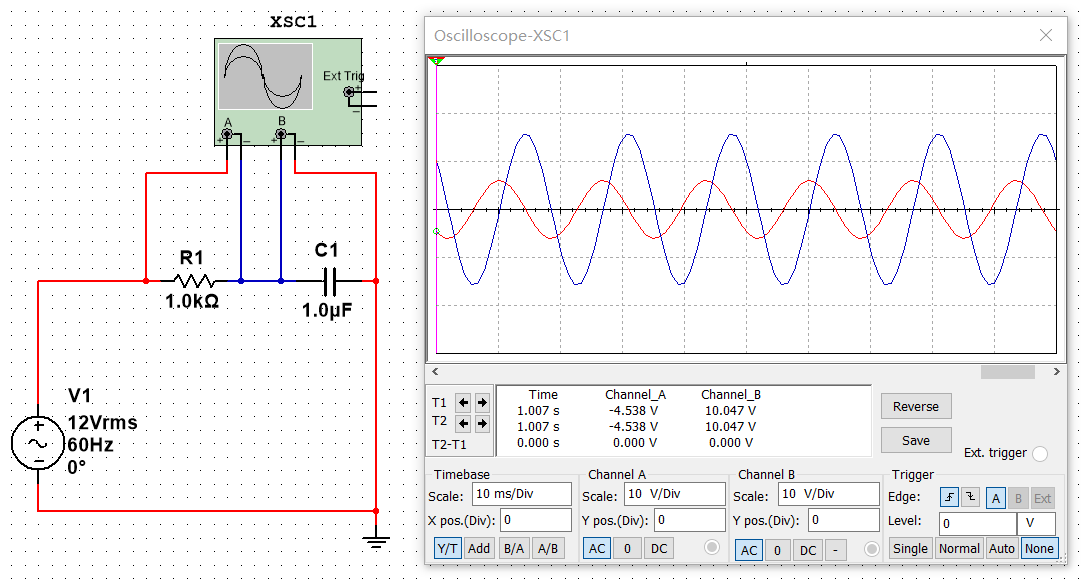The width and height of the screenshot is (1087, 587).
Task: Click the XSC1 oscilloscope component
Action: point(288,91)
